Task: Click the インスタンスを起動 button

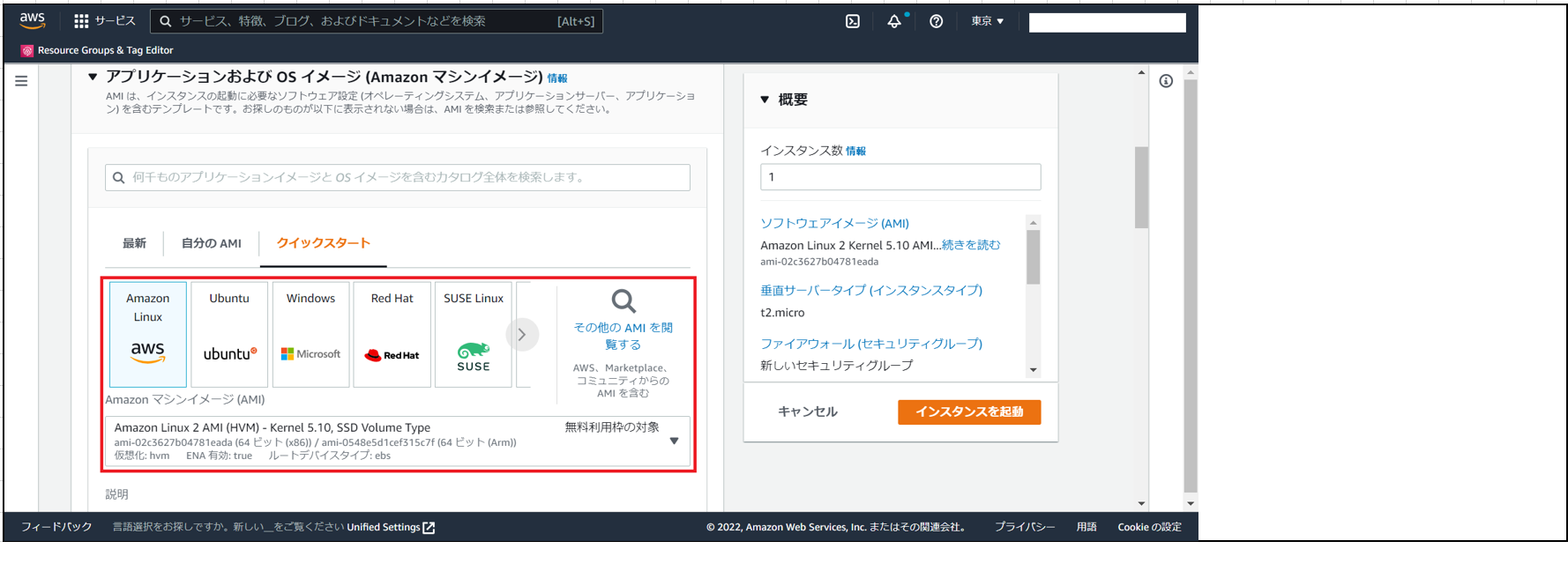Action: coord(969,412)
